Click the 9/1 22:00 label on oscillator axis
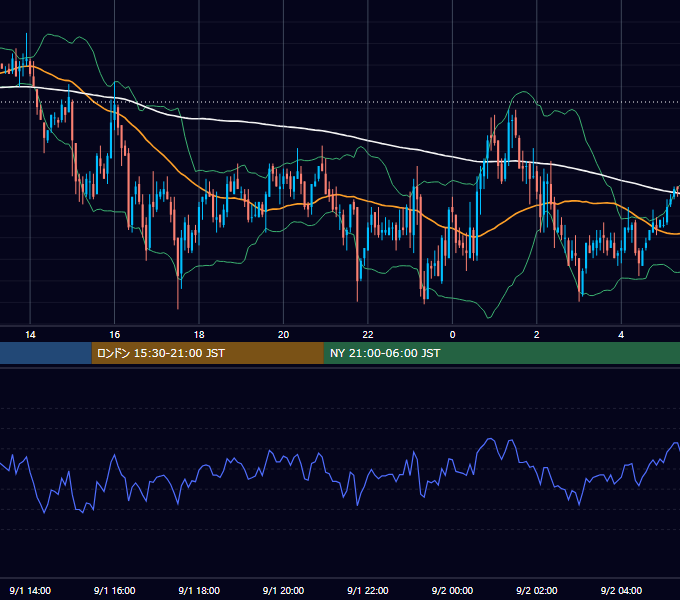The width and height of the screenshot is (680, 600). (x=368, y=590)
